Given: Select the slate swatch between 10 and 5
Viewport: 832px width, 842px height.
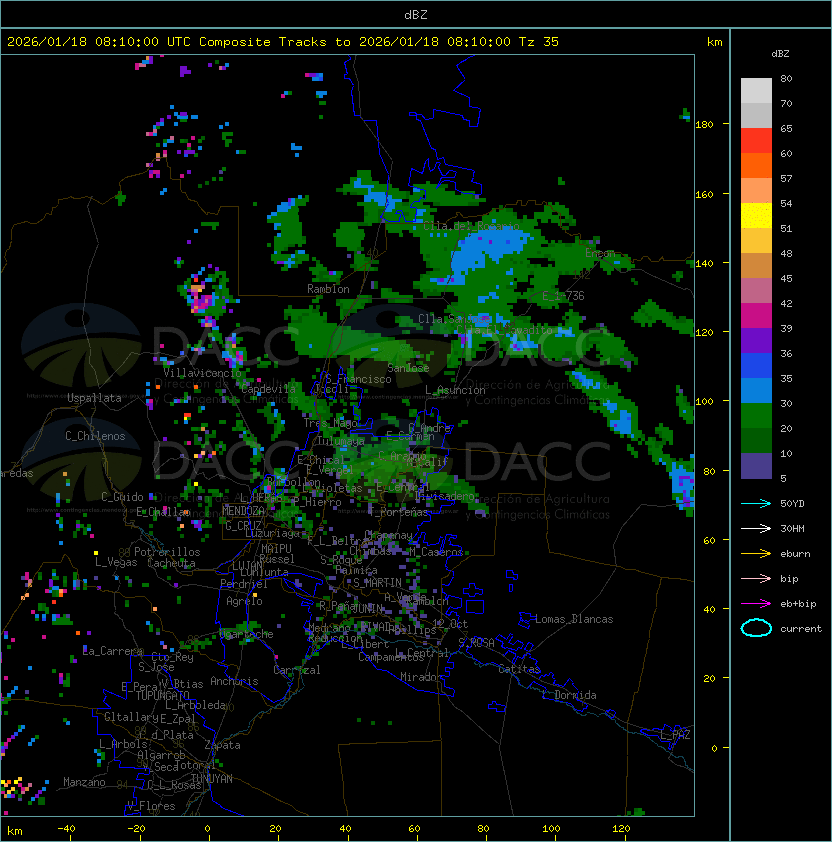Looking at the screenshot, I should point(756,466).
